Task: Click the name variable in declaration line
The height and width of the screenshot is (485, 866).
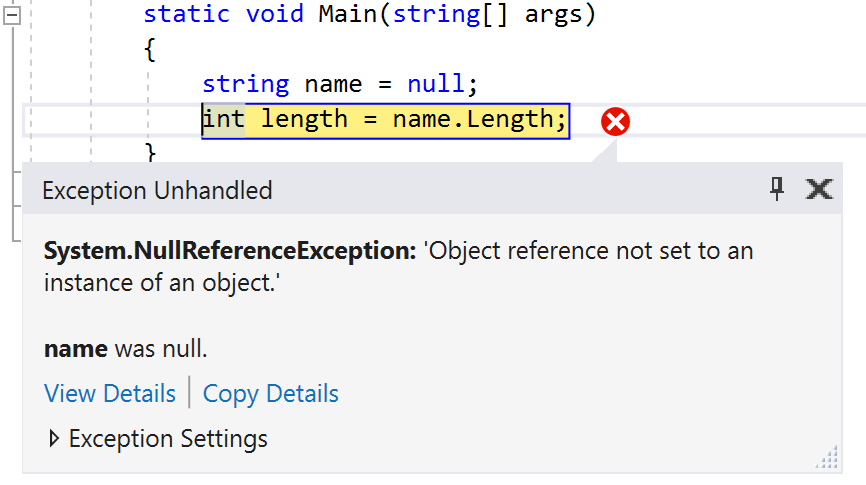Action: (x=334, y=85)
